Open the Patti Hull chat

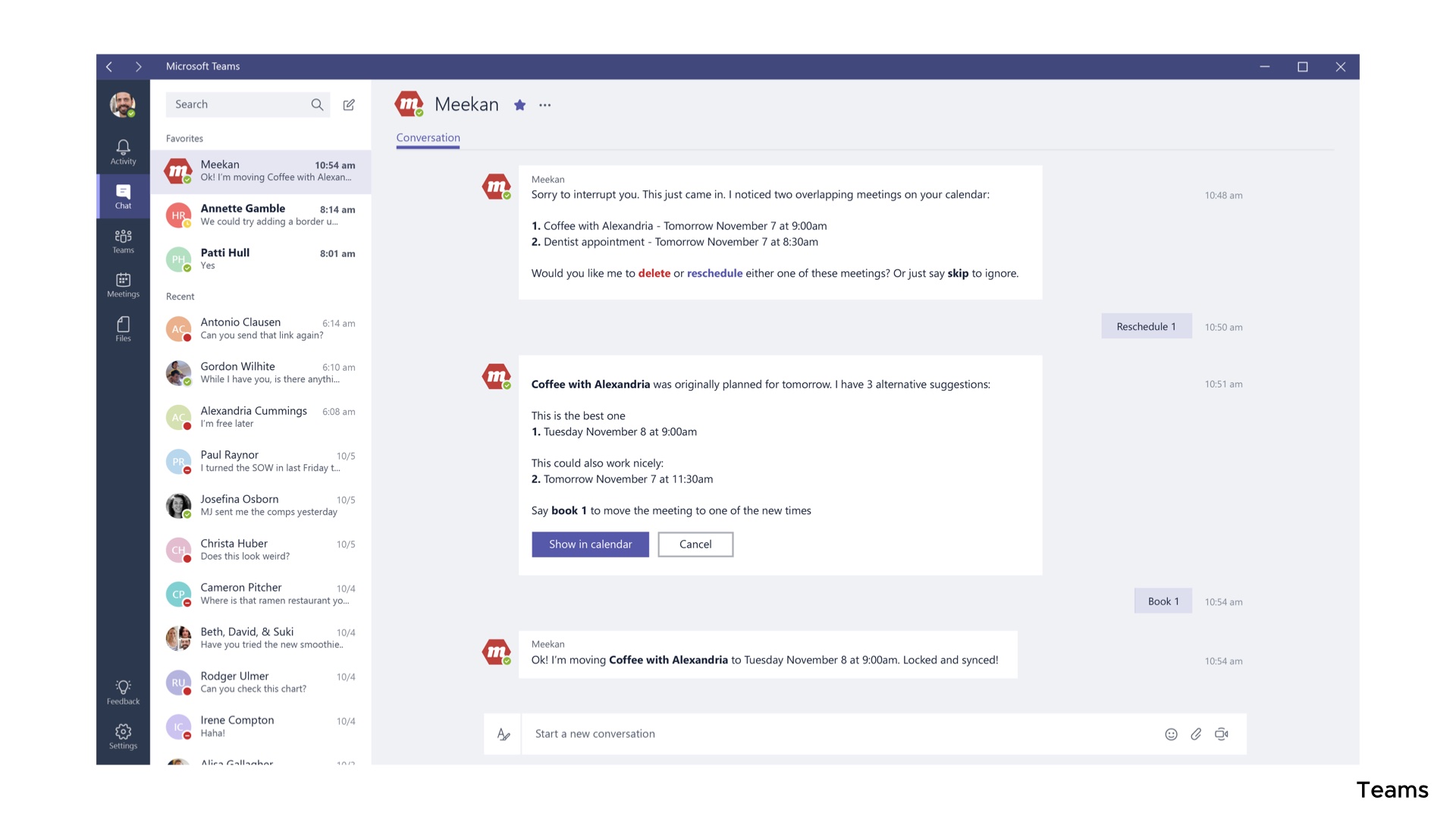[261, 259]
